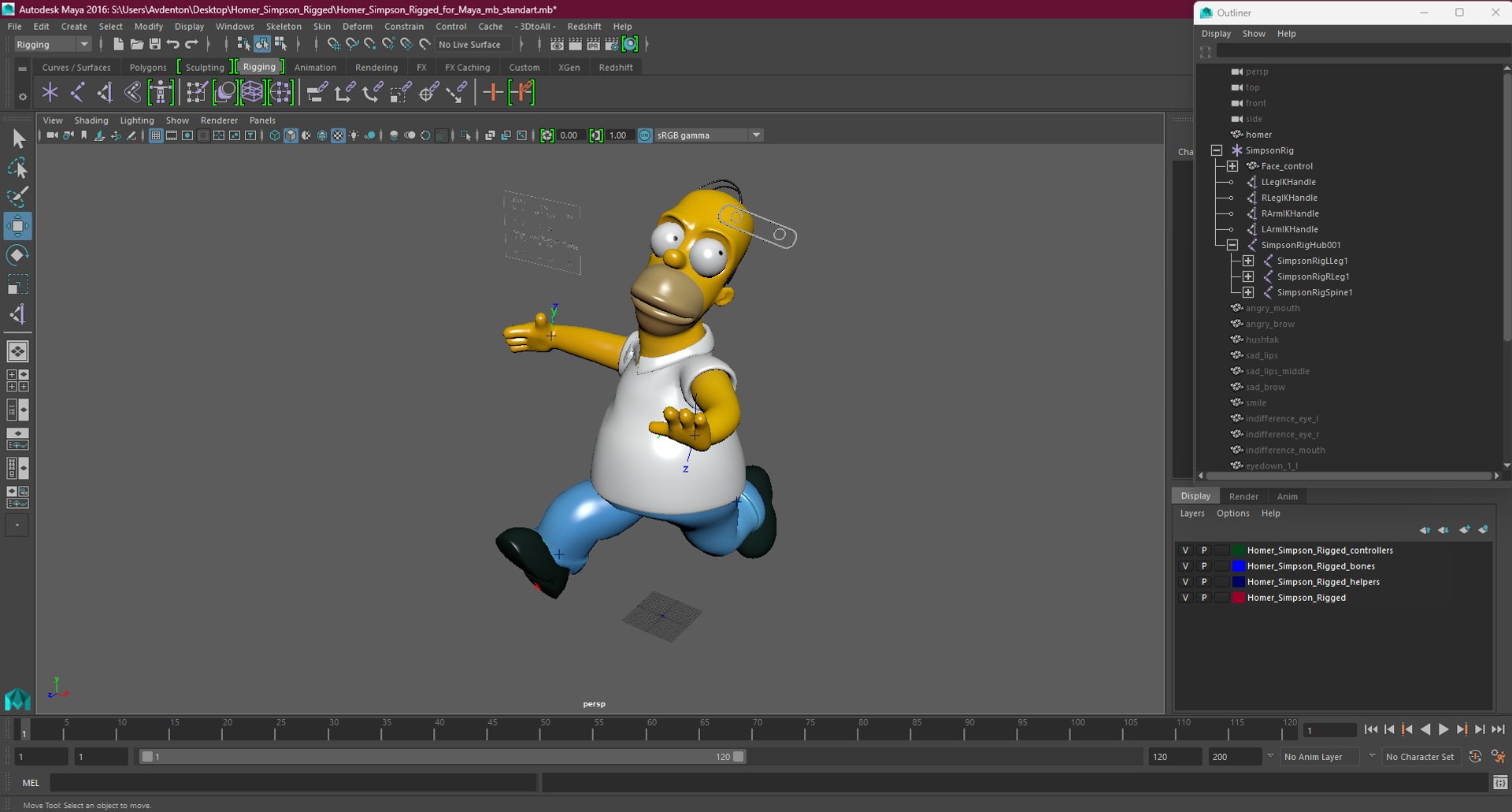Toggle playback P of Homer_Simpson_Rigged_bones layer
Screen dimensions: 1512x812
pos(1204,566)
